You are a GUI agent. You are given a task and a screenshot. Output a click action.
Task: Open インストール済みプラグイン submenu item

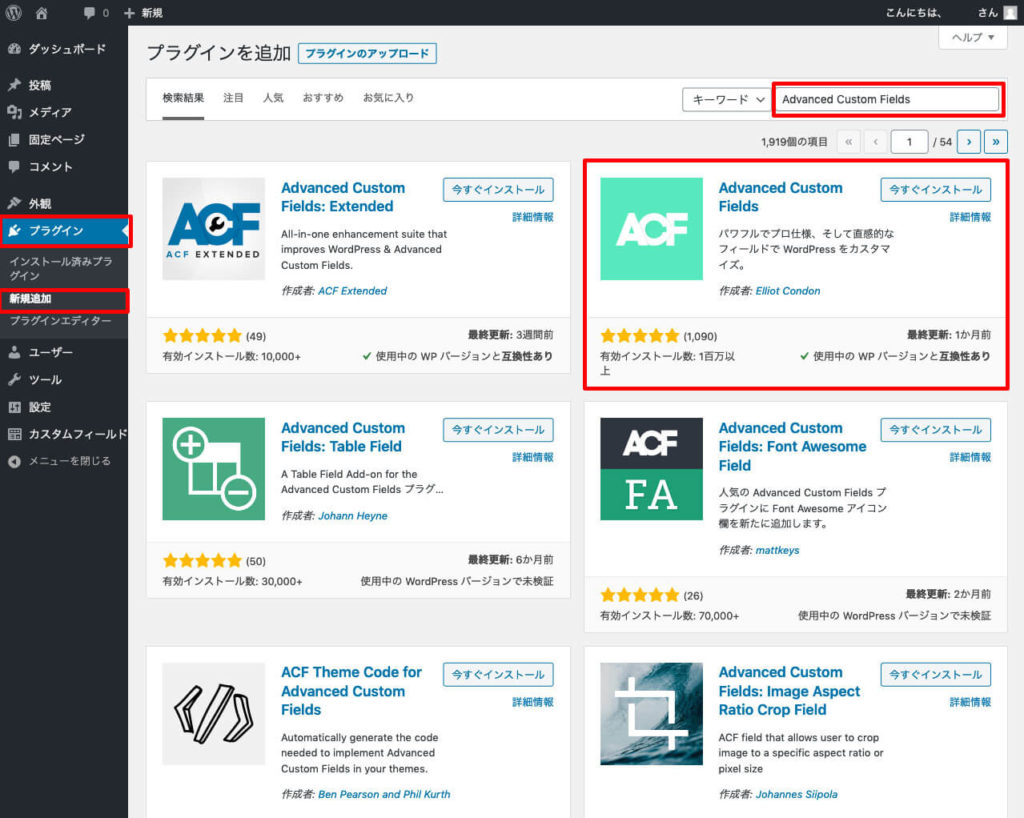click(61, 268)
